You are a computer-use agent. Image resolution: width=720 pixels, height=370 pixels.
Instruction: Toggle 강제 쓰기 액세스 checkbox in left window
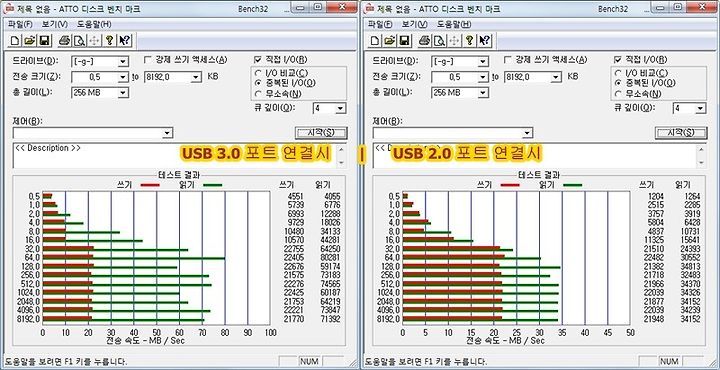point(148,60)
